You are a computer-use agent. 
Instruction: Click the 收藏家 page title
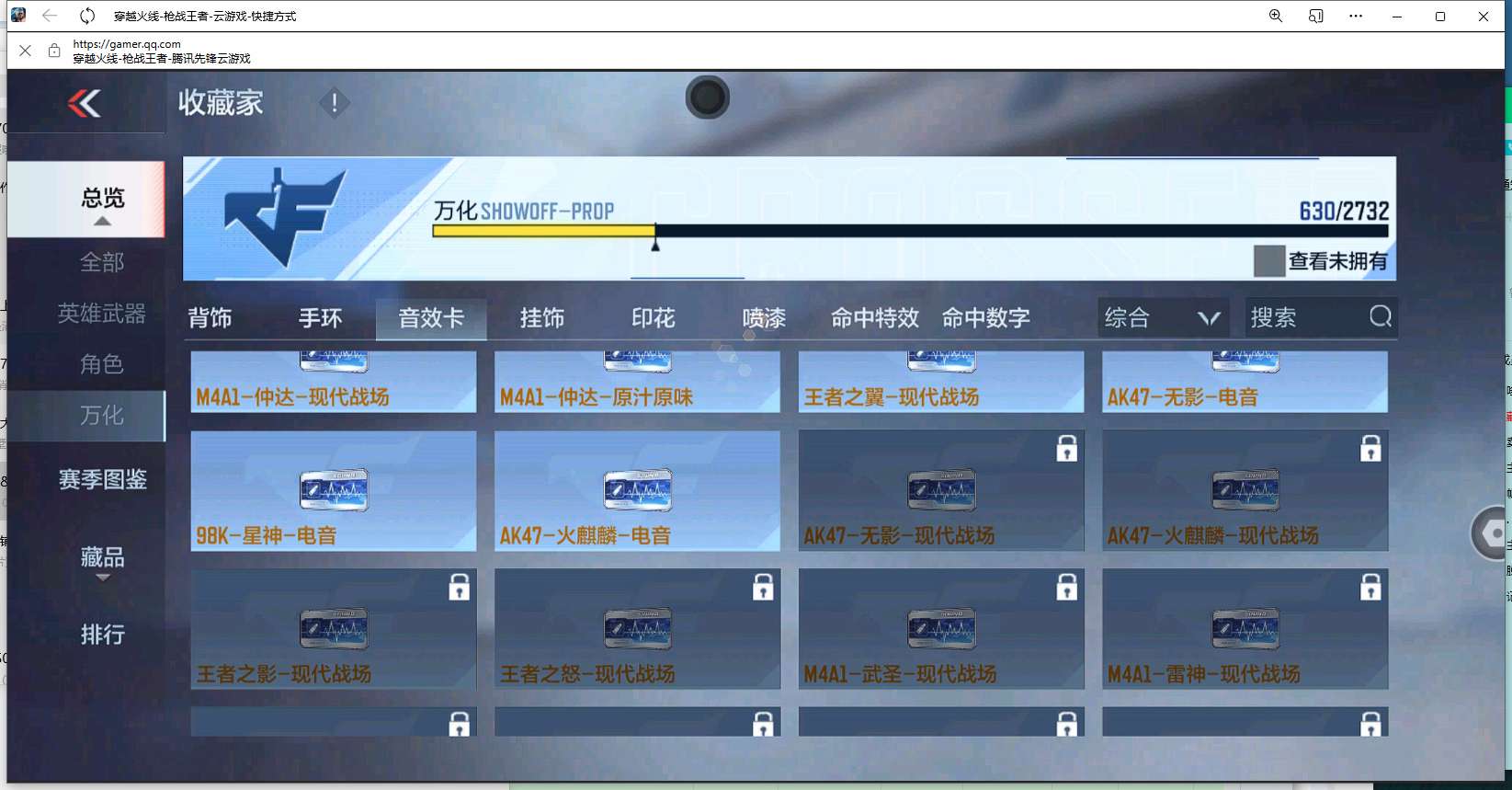[x=221, y=103]
